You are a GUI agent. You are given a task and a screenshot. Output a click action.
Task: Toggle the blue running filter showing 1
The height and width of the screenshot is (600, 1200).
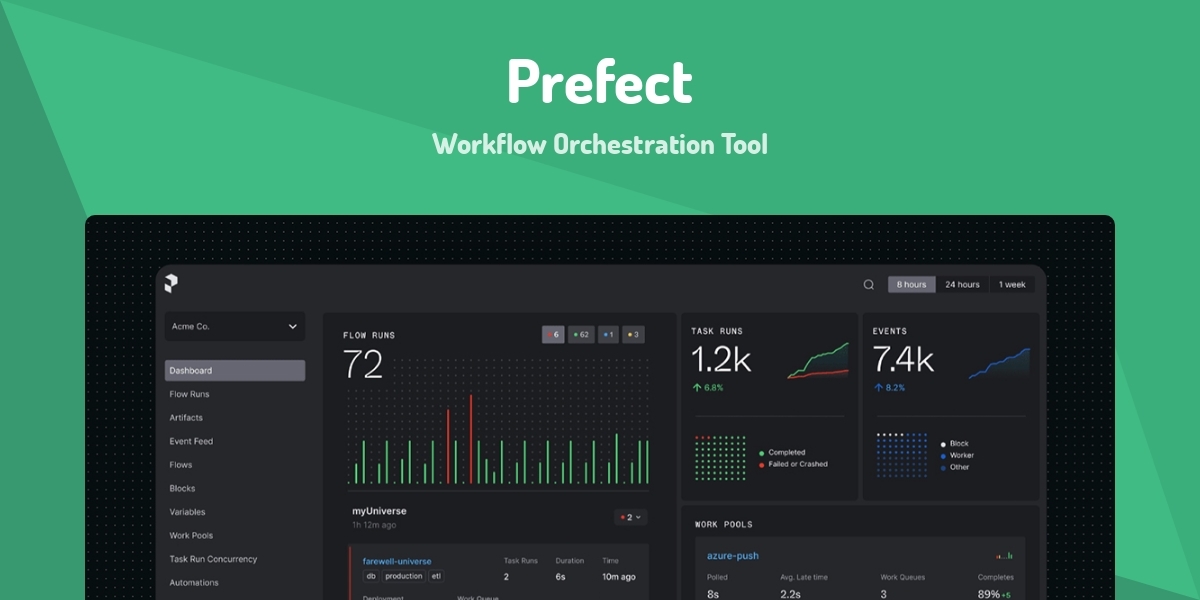(607, 334)
